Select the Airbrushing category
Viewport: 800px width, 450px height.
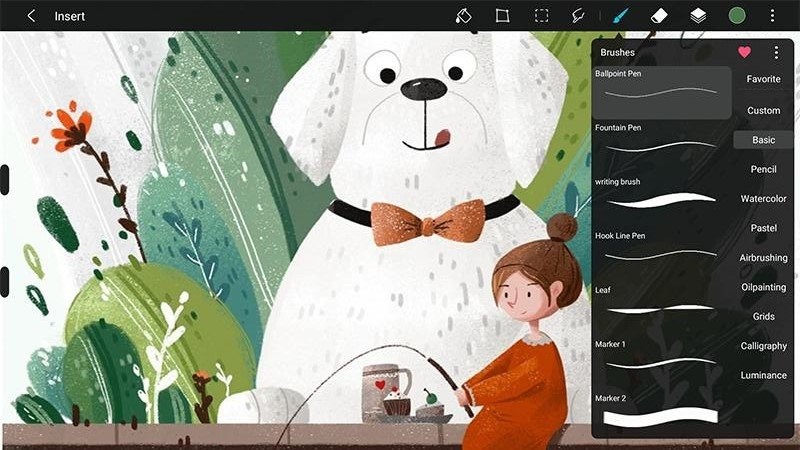pyautogui.click(x=763, y=258)
